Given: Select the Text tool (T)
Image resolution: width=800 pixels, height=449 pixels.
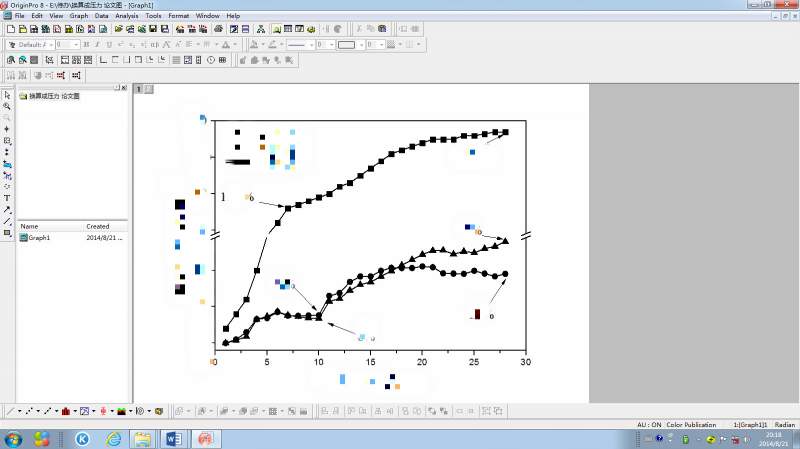Looking at the screenshot, I should coord(7,198).
